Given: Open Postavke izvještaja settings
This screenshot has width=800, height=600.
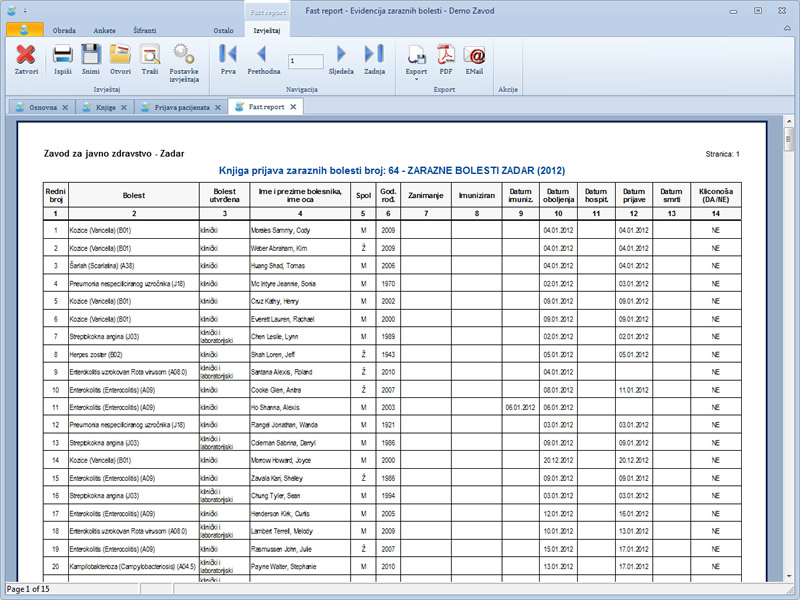Looking at the screenshot, I should click(184, 63).
